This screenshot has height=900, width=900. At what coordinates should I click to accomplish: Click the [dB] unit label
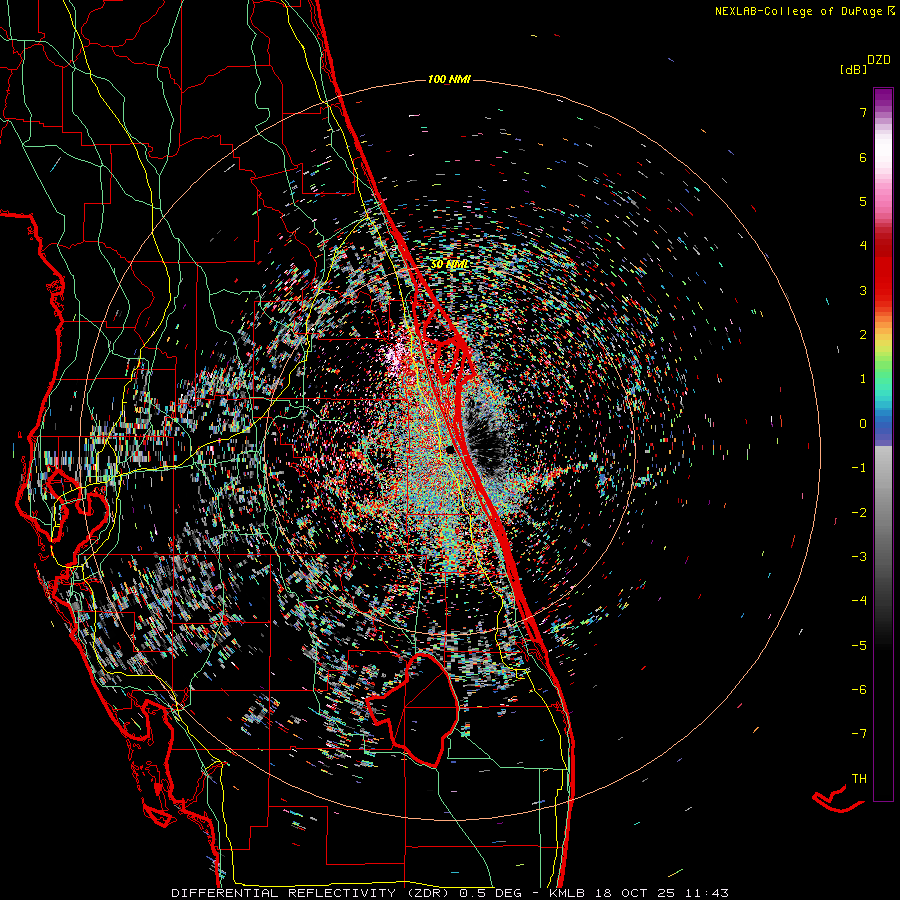(x=853, y=69)
